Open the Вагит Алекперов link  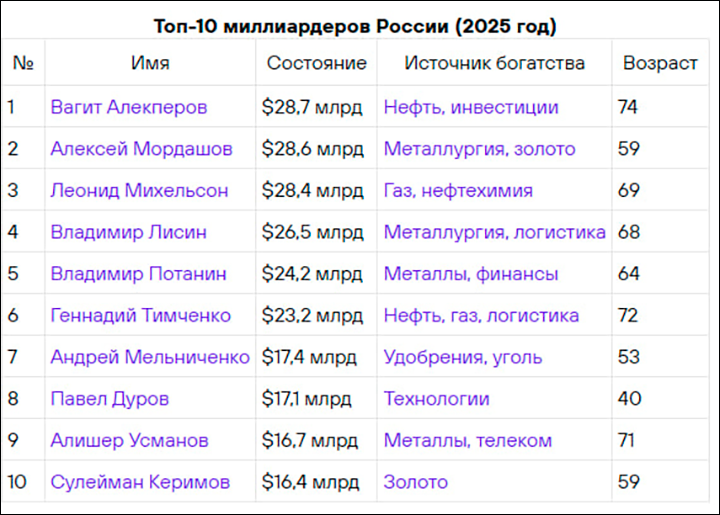(x=129, y=107)
